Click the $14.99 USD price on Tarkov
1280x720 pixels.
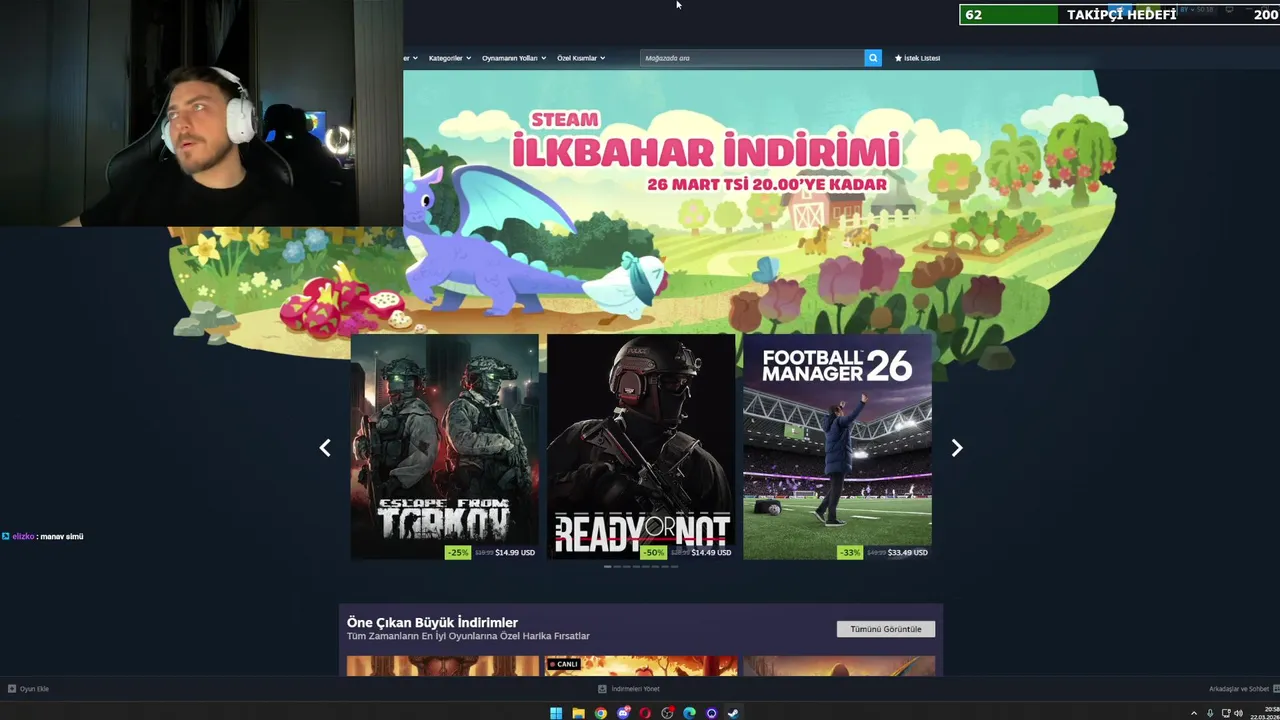pos(515,552)
